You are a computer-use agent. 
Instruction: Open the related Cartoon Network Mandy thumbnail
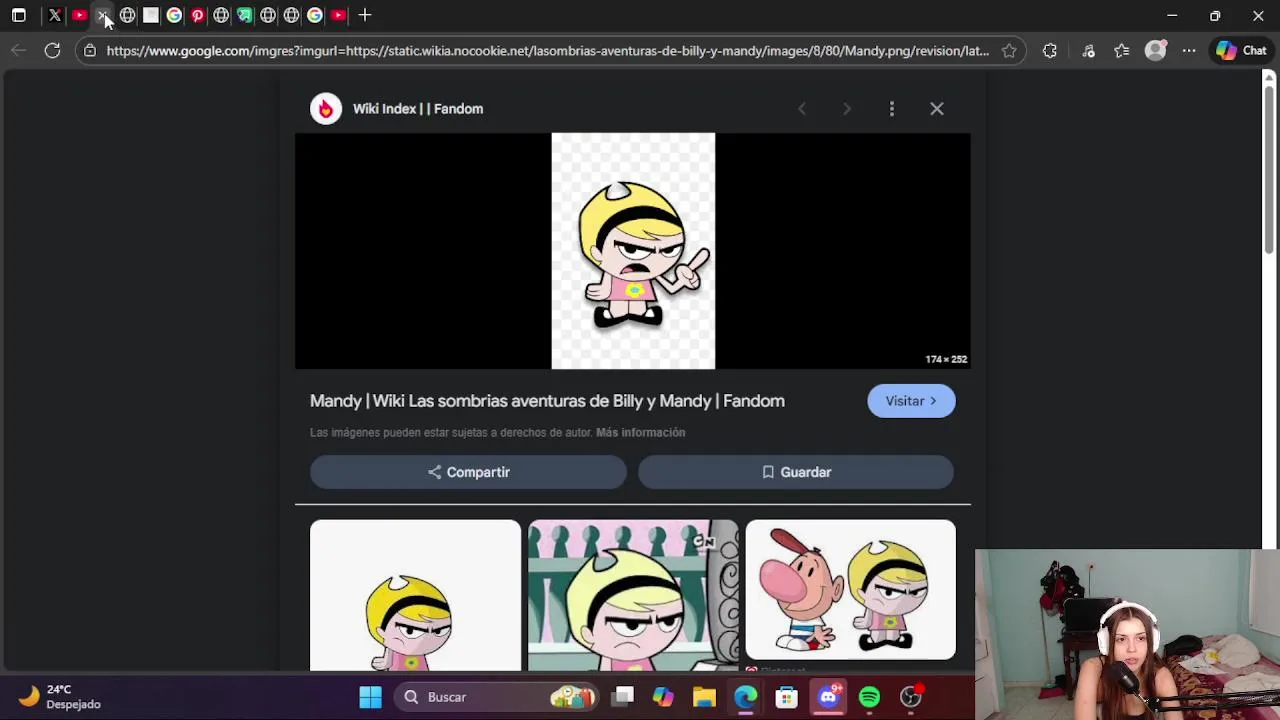(x=633, y=595)
